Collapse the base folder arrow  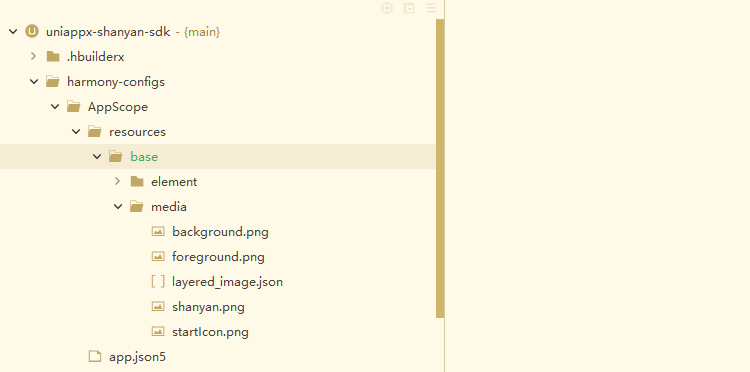pos(97,156)
